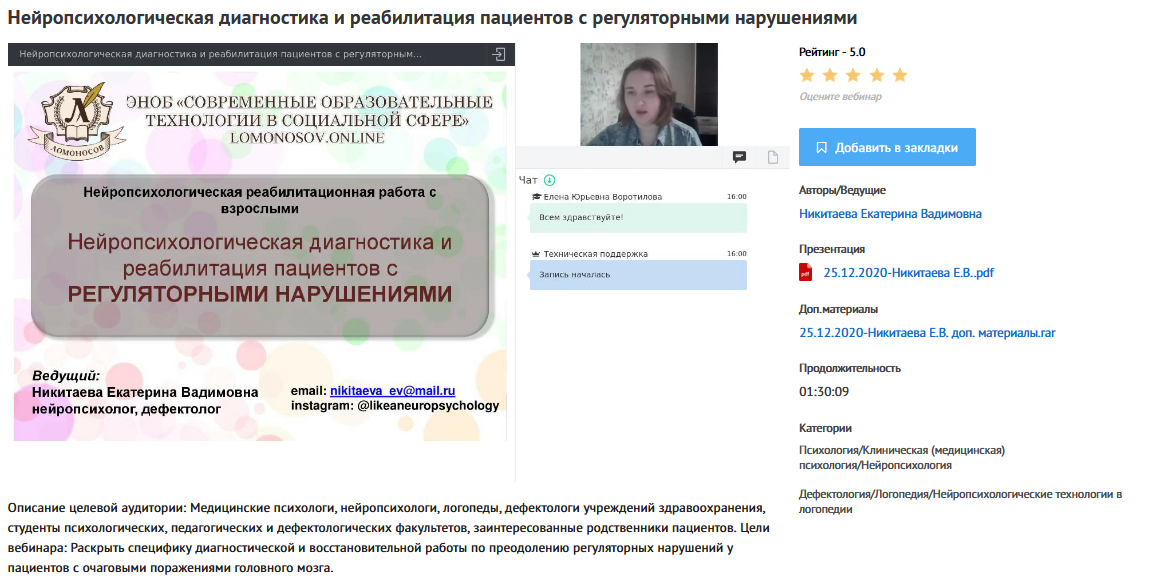The height and width of the screenshot is (586, 1152).
Task: Switch to the documents tab icon
Action: [772, 157]
